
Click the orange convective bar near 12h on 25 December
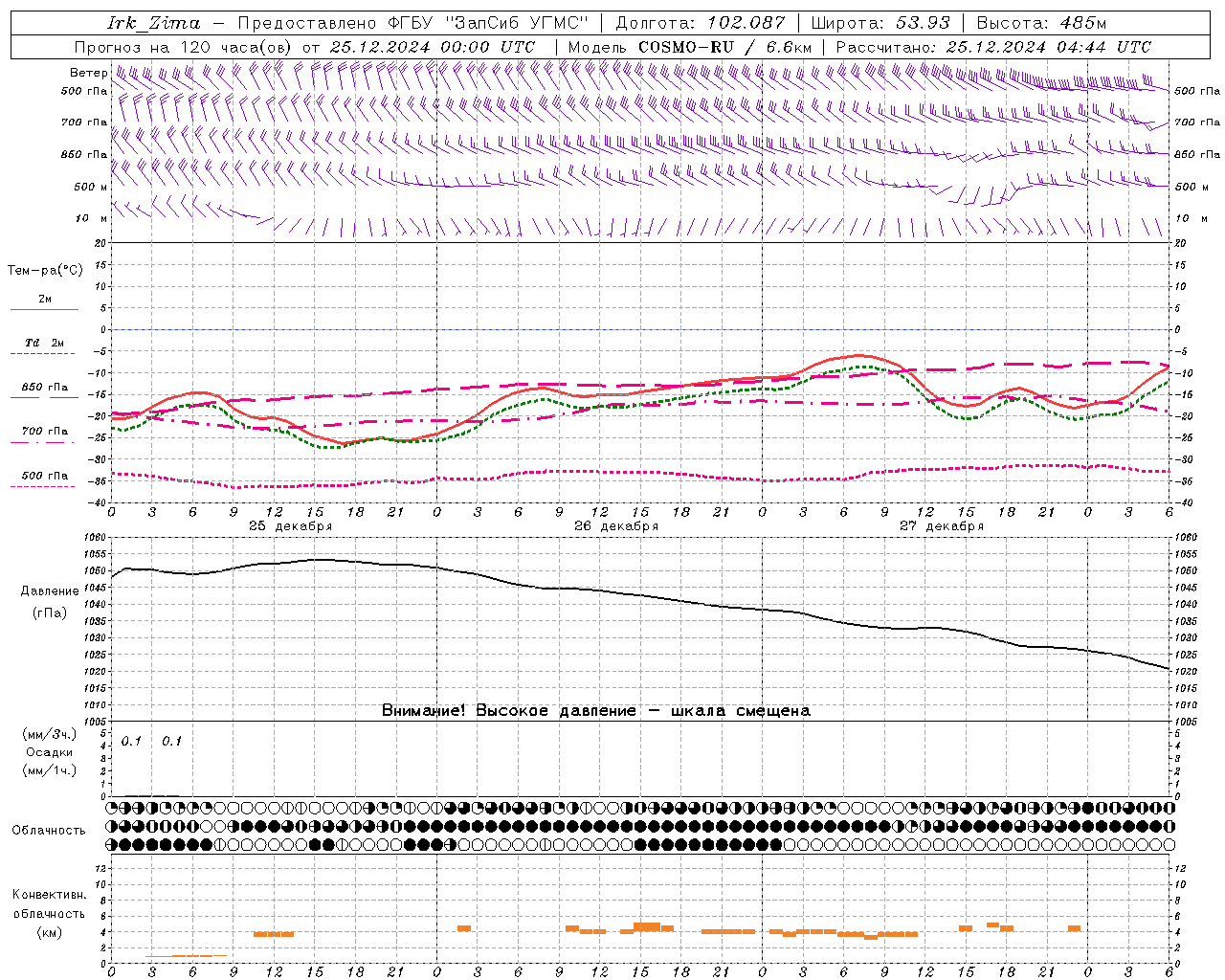tap(274, 934)
